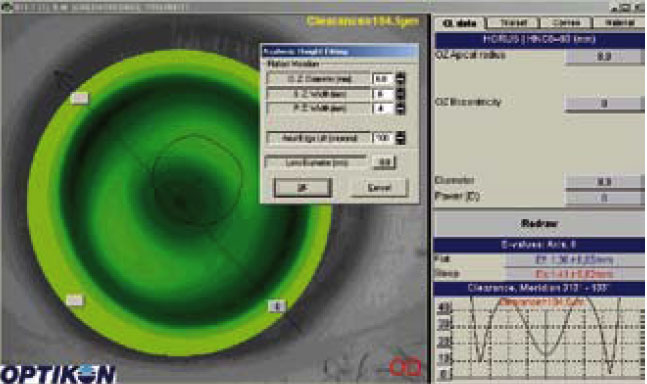Click the OK button in the dialog
The height and width of the screenshot is (384, 647).
coord(303,188)
